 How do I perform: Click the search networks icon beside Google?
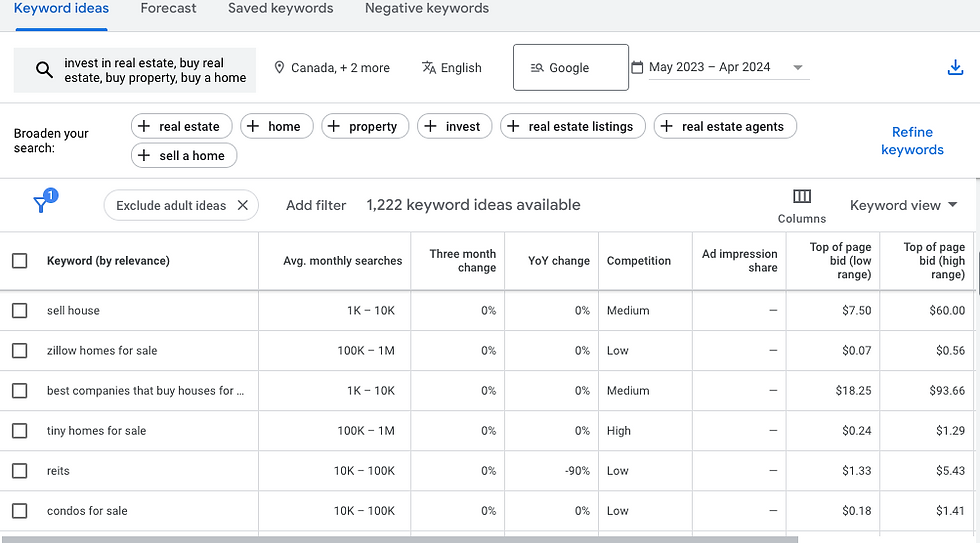click(x=537, y=67)
